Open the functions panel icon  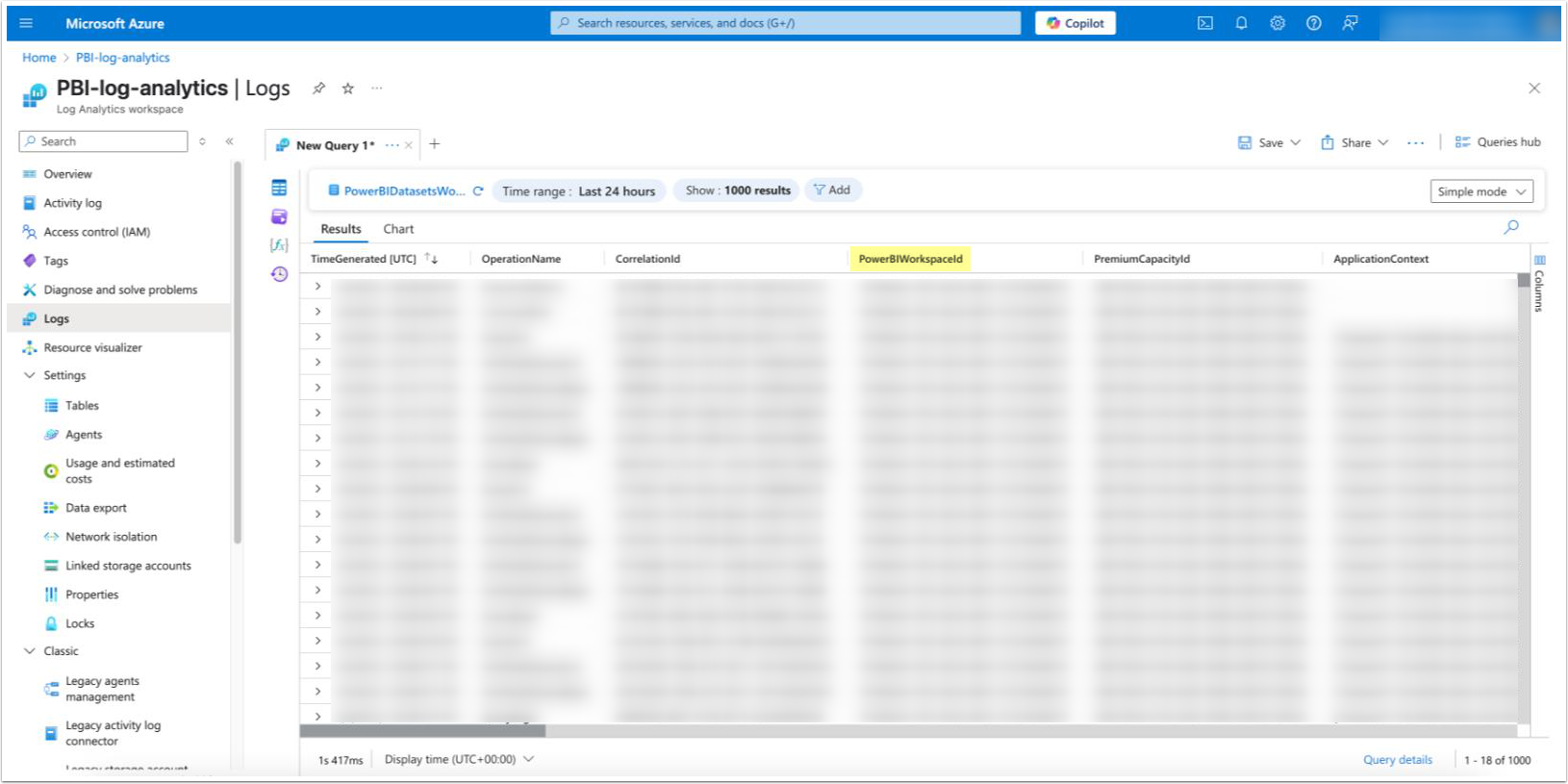tap(279, 245)
